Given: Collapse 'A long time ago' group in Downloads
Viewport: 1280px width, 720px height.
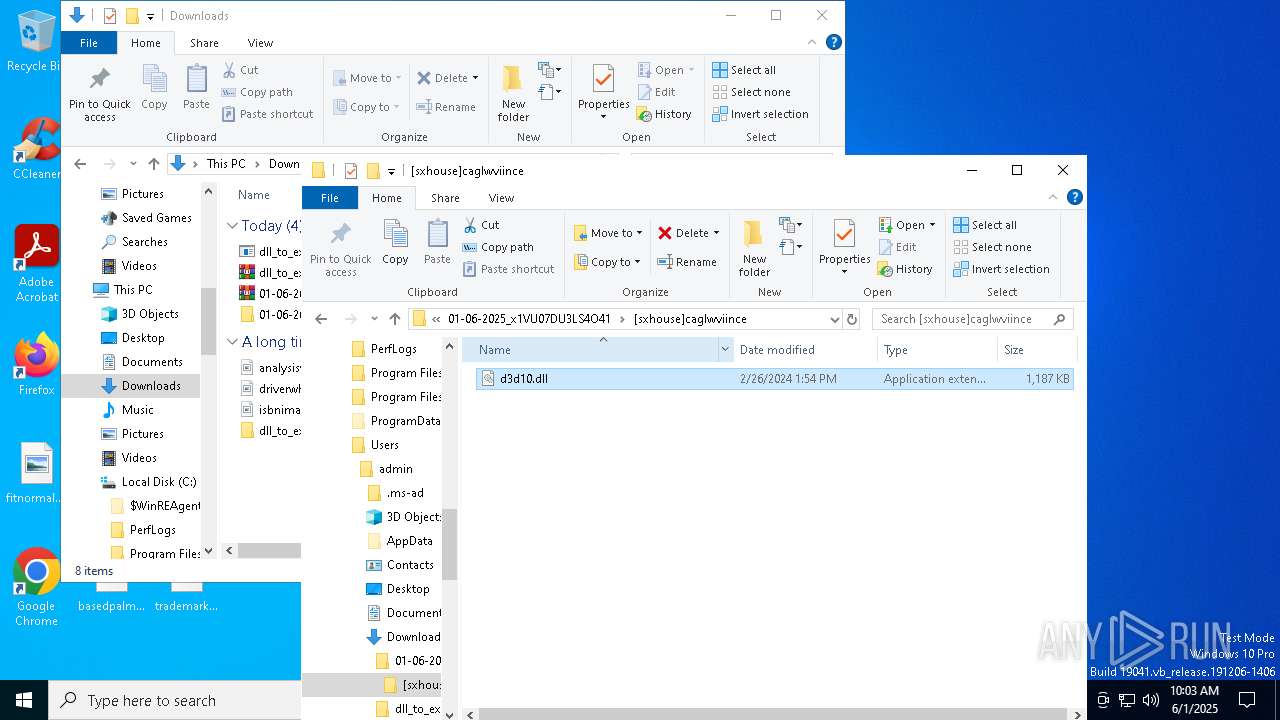Looking at the screenshot, I should (x=232, y=342).
